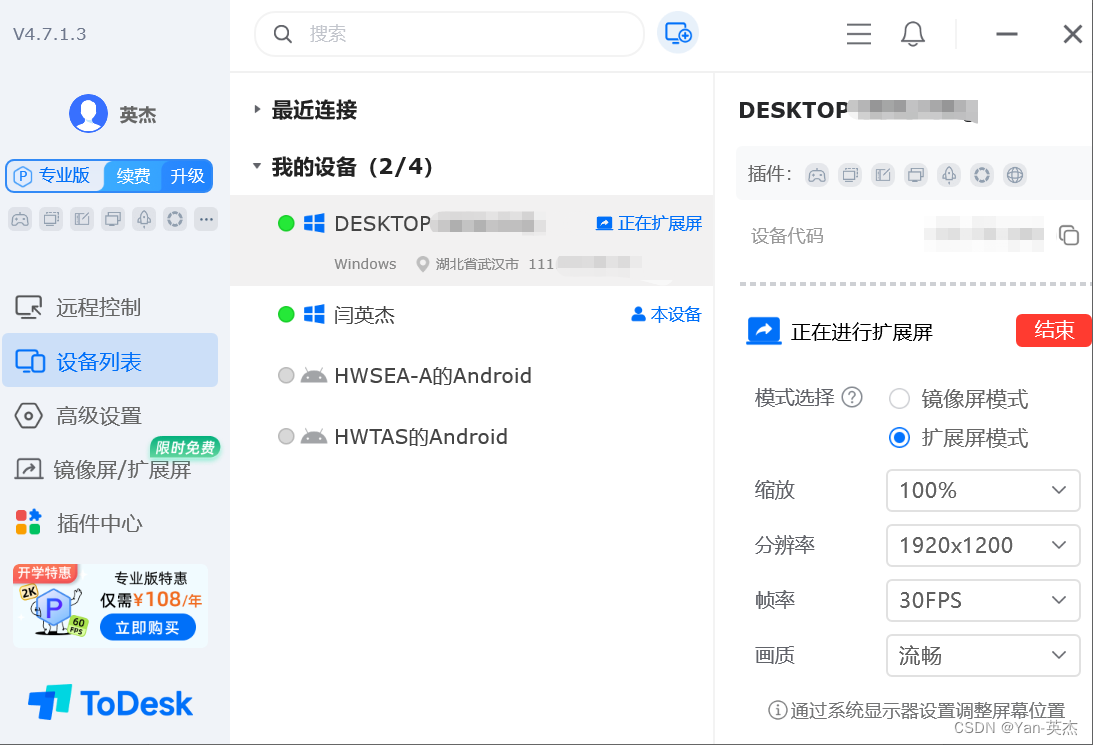Click the rocket plugin icon in device details
The height and width of the screenshot is (745, 1093).
[x=949, y=175]
